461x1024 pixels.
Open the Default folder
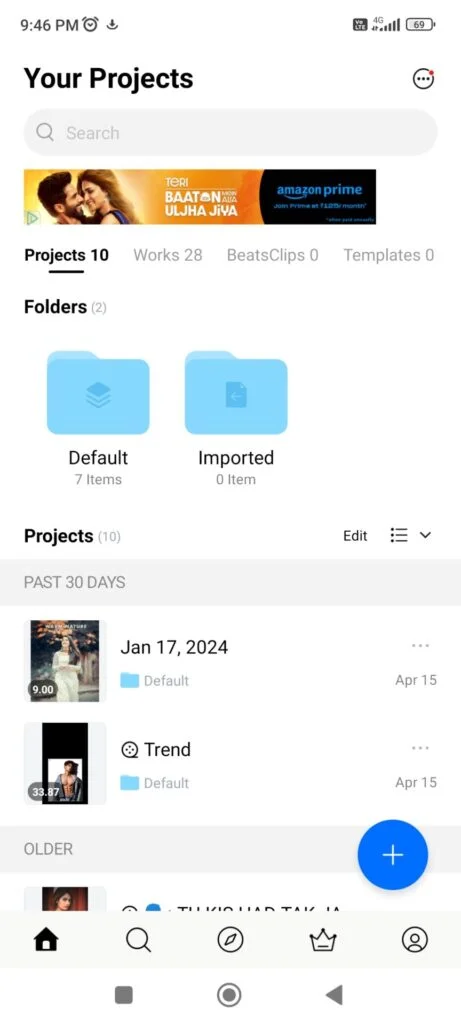point(98,418)
